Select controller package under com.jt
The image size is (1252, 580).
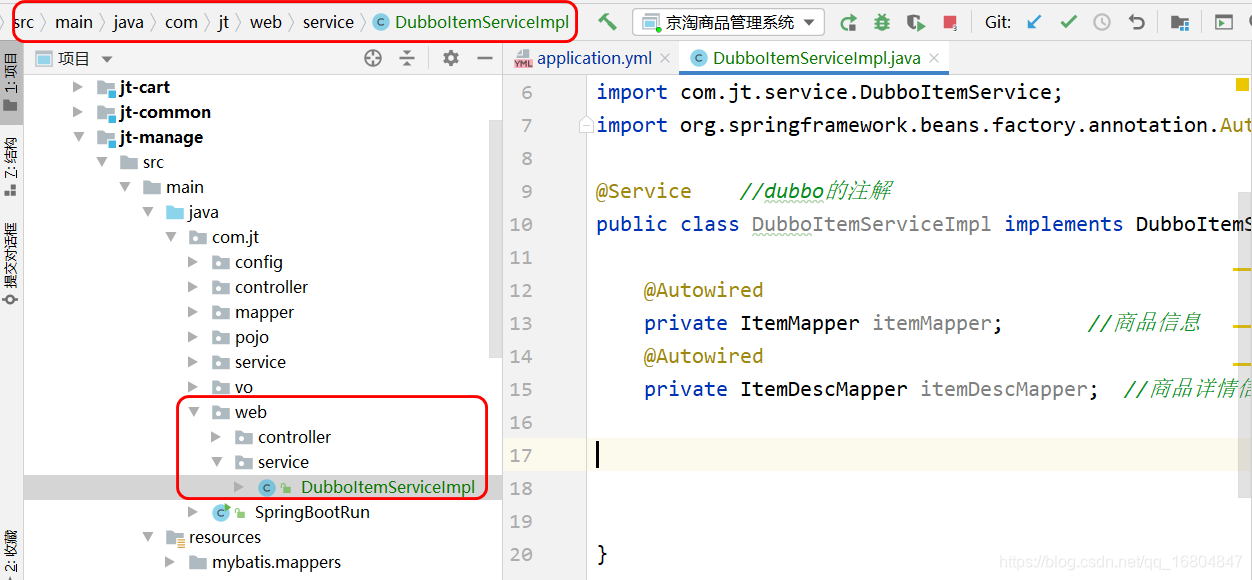click(x=271, y=287)
